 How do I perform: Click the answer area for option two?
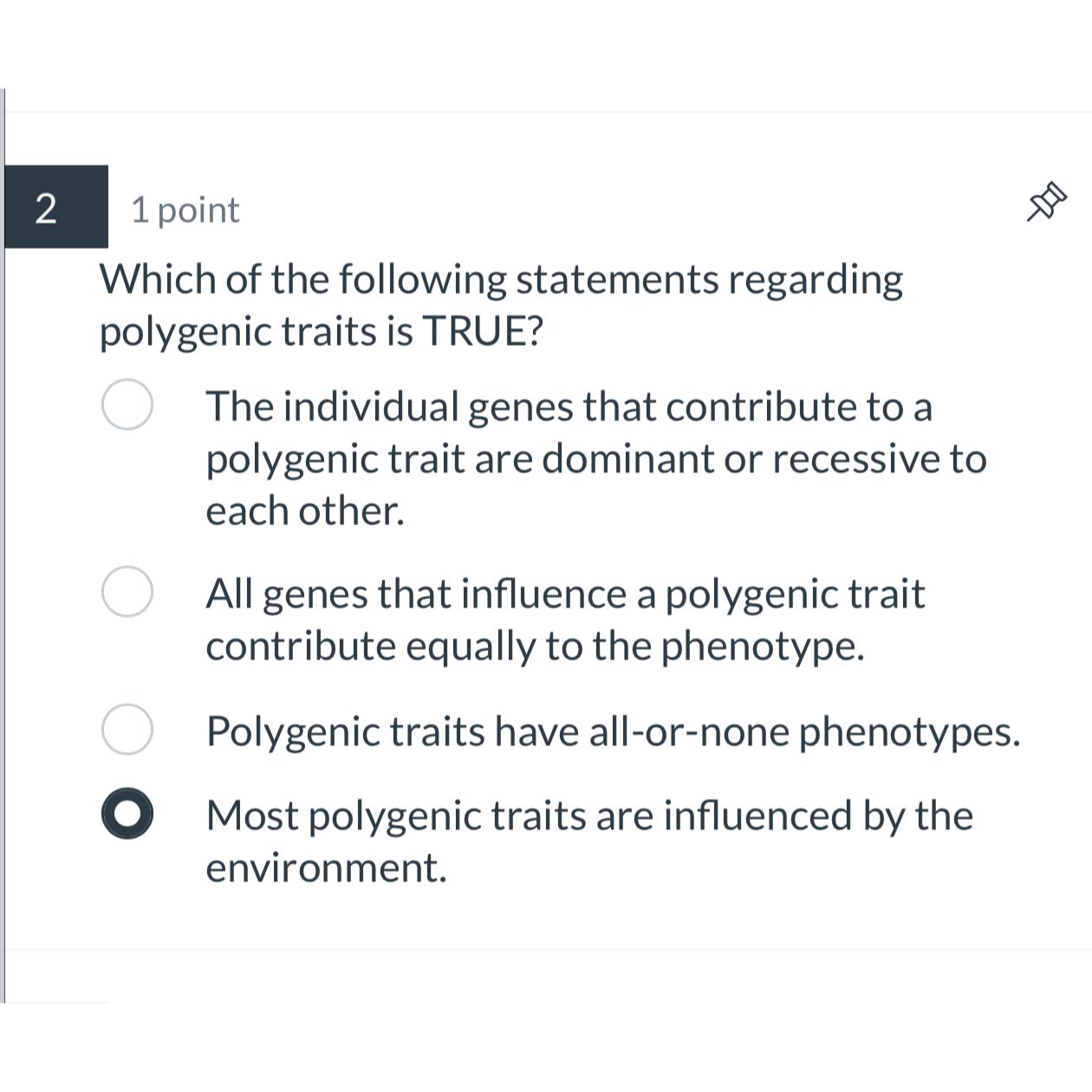[563, 618]
